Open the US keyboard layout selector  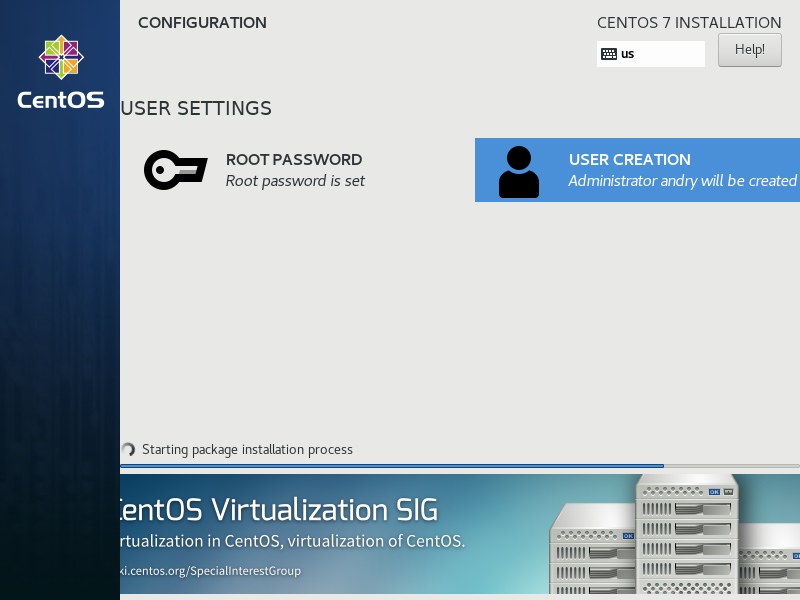tap(651, 53)
